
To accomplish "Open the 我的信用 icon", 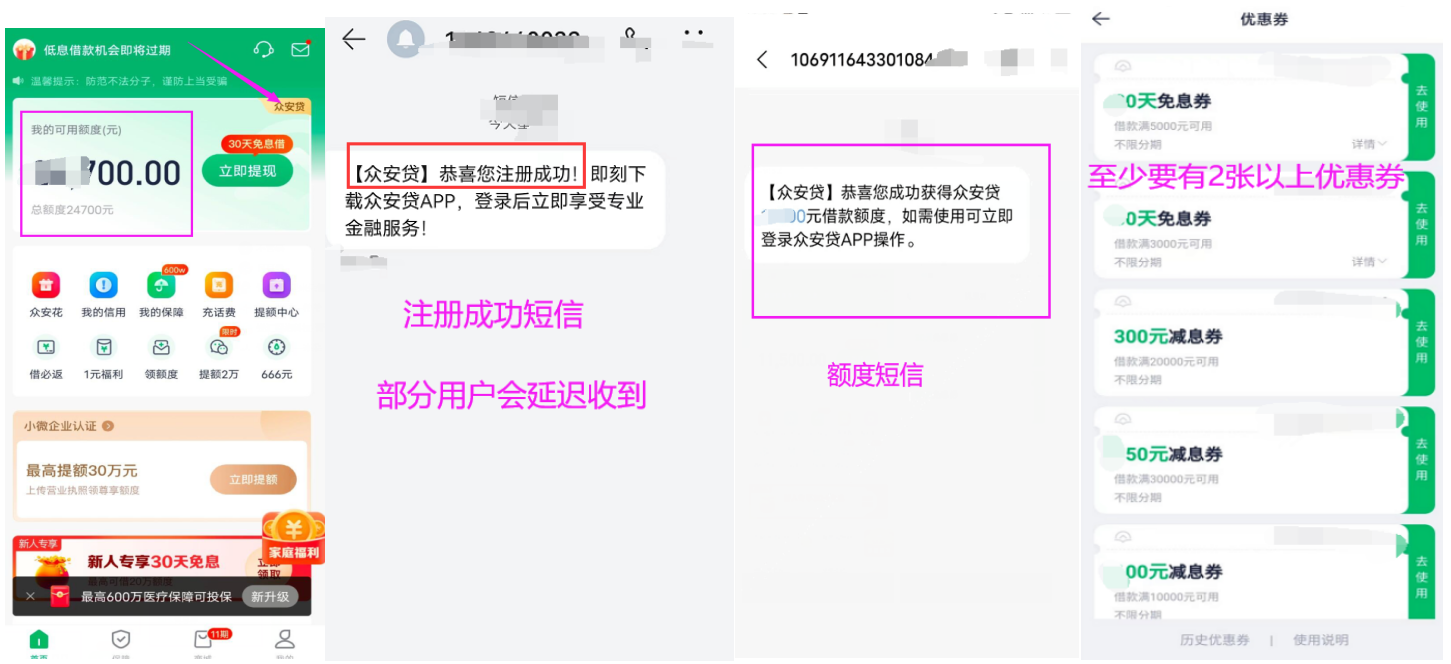I will 103,285.
